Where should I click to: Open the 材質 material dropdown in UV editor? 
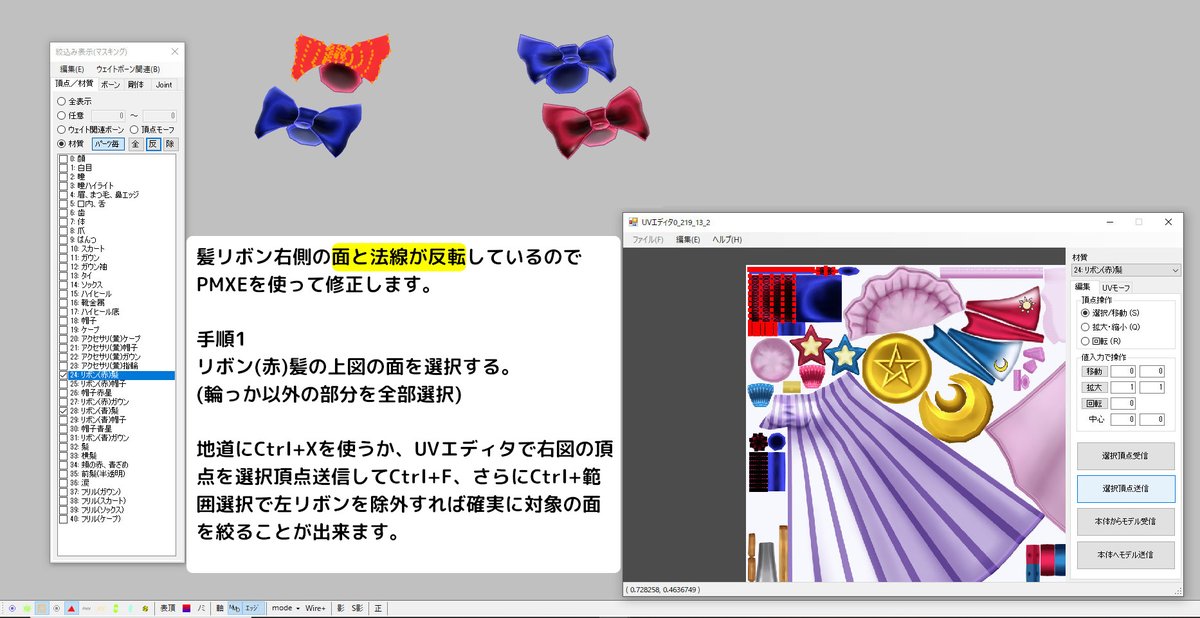(1126, 270)
